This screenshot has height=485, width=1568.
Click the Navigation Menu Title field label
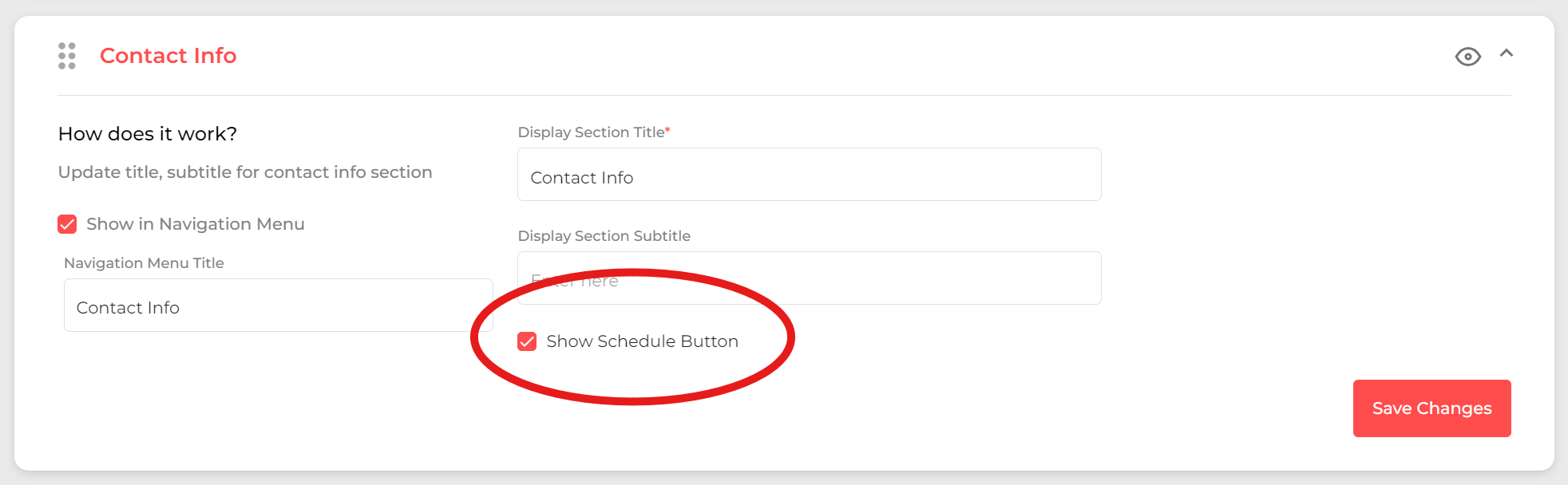pyautogui.click(x=144, y=263)
